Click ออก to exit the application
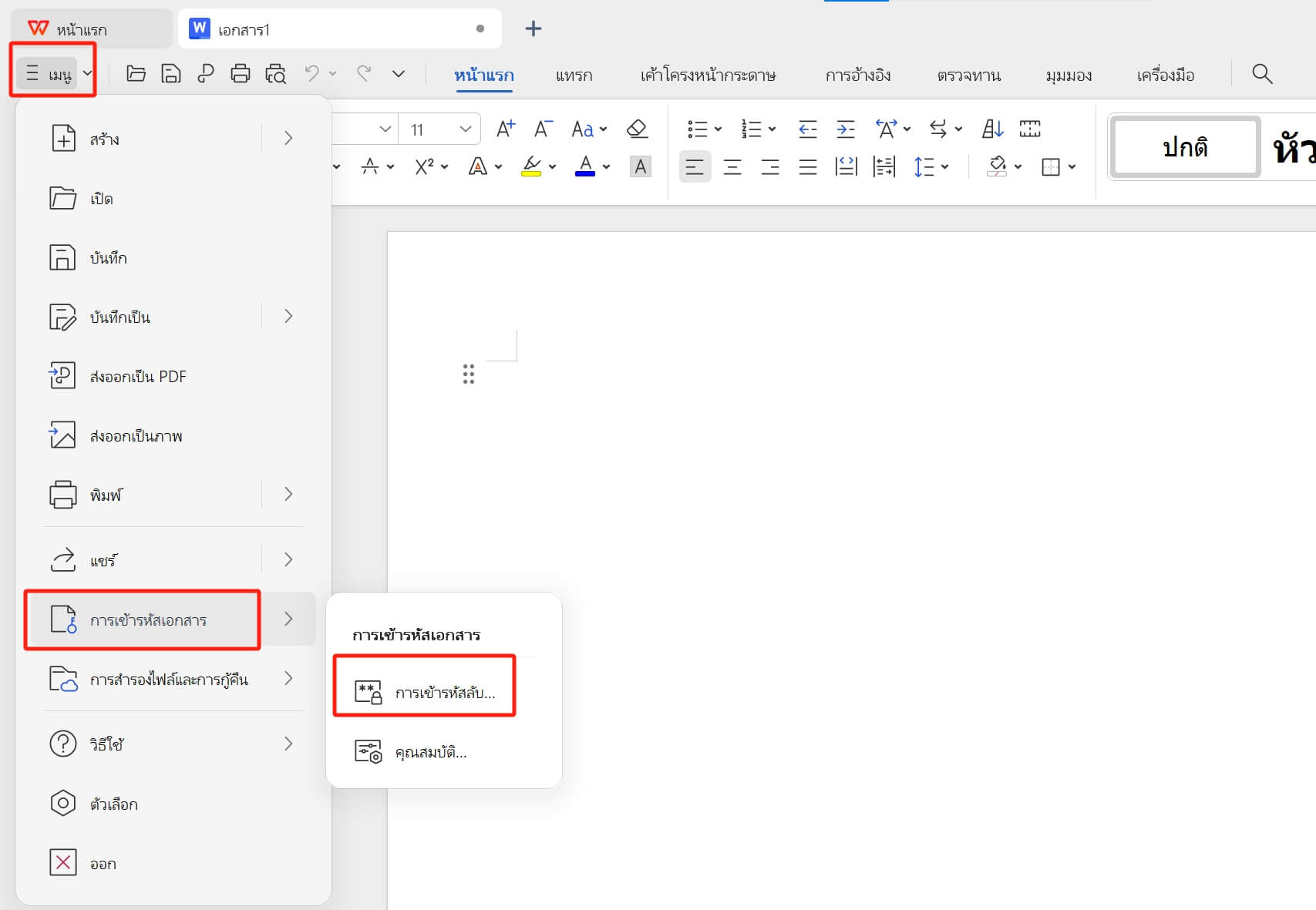 [x=103, y=864]
